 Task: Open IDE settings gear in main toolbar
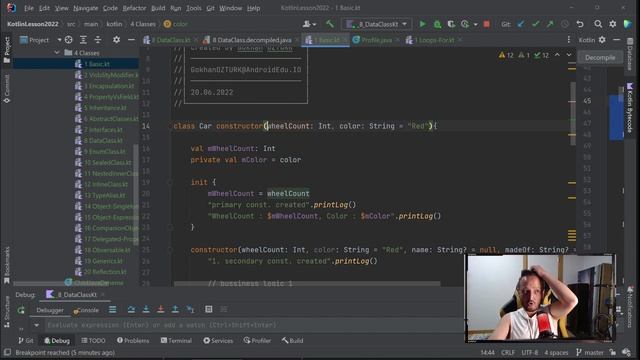613,24
